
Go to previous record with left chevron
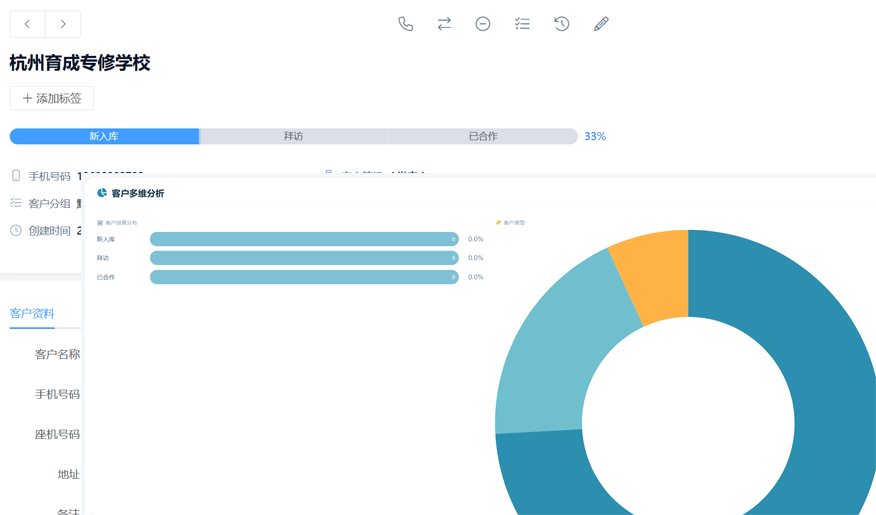[28, 24]
